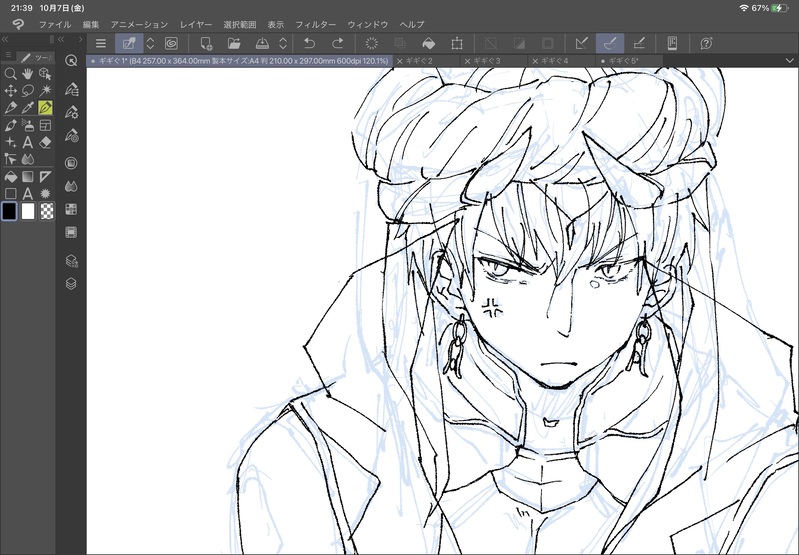The image size is (799, 555).
Task: Select the Operation object cube tool
Action: (x=45, y=74)
